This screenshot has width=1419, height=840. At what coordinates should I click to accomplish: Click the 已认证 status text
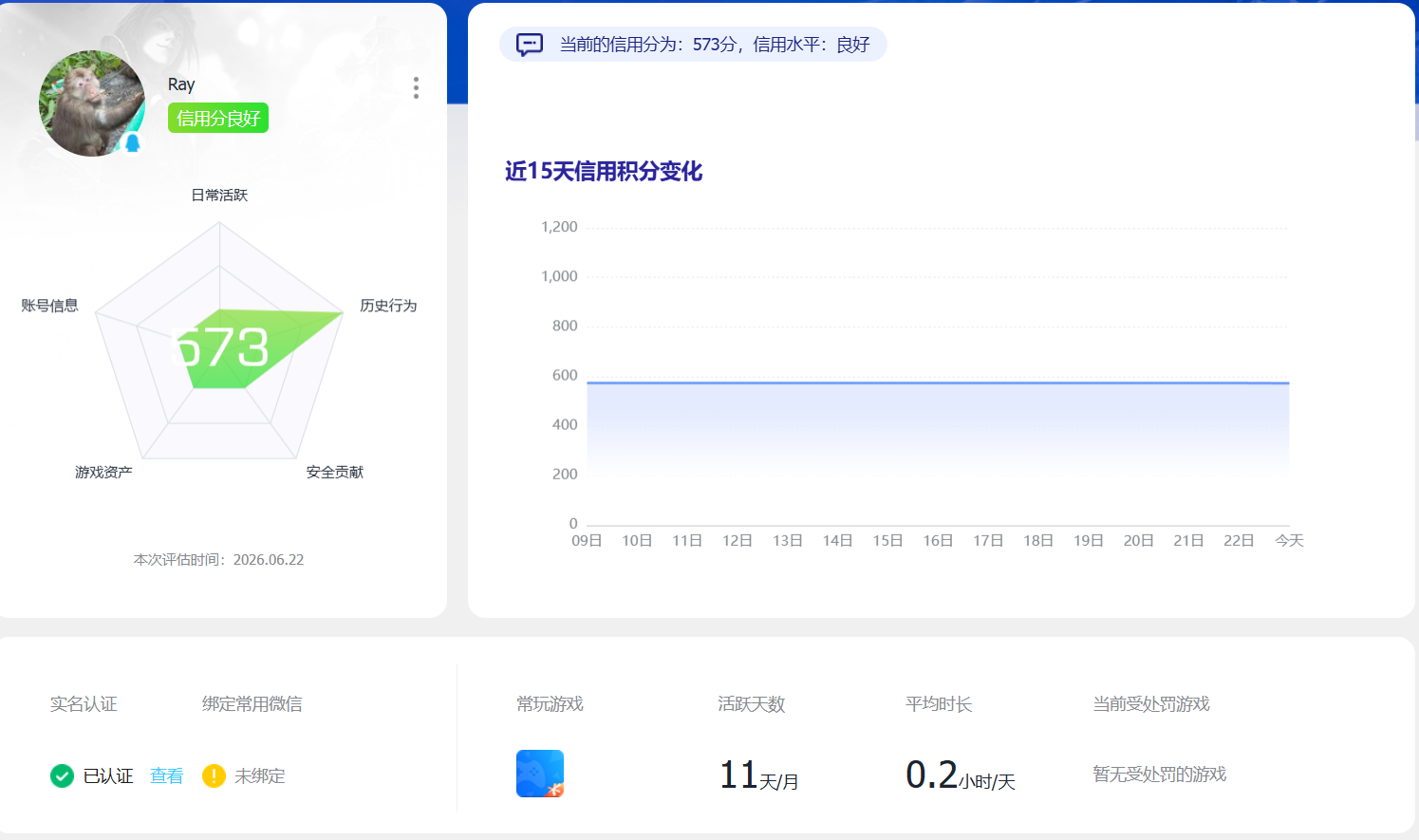coord(108,776)
